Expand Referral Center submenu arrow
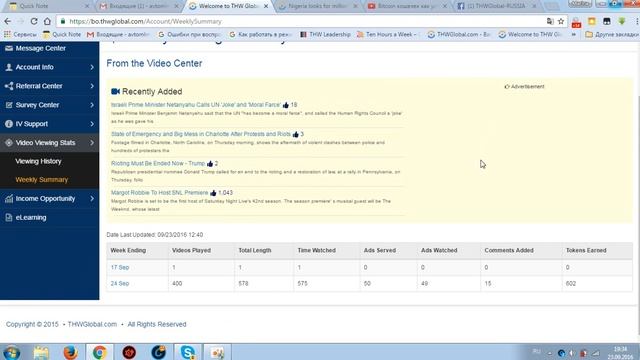640x360 pixels. 92,86
